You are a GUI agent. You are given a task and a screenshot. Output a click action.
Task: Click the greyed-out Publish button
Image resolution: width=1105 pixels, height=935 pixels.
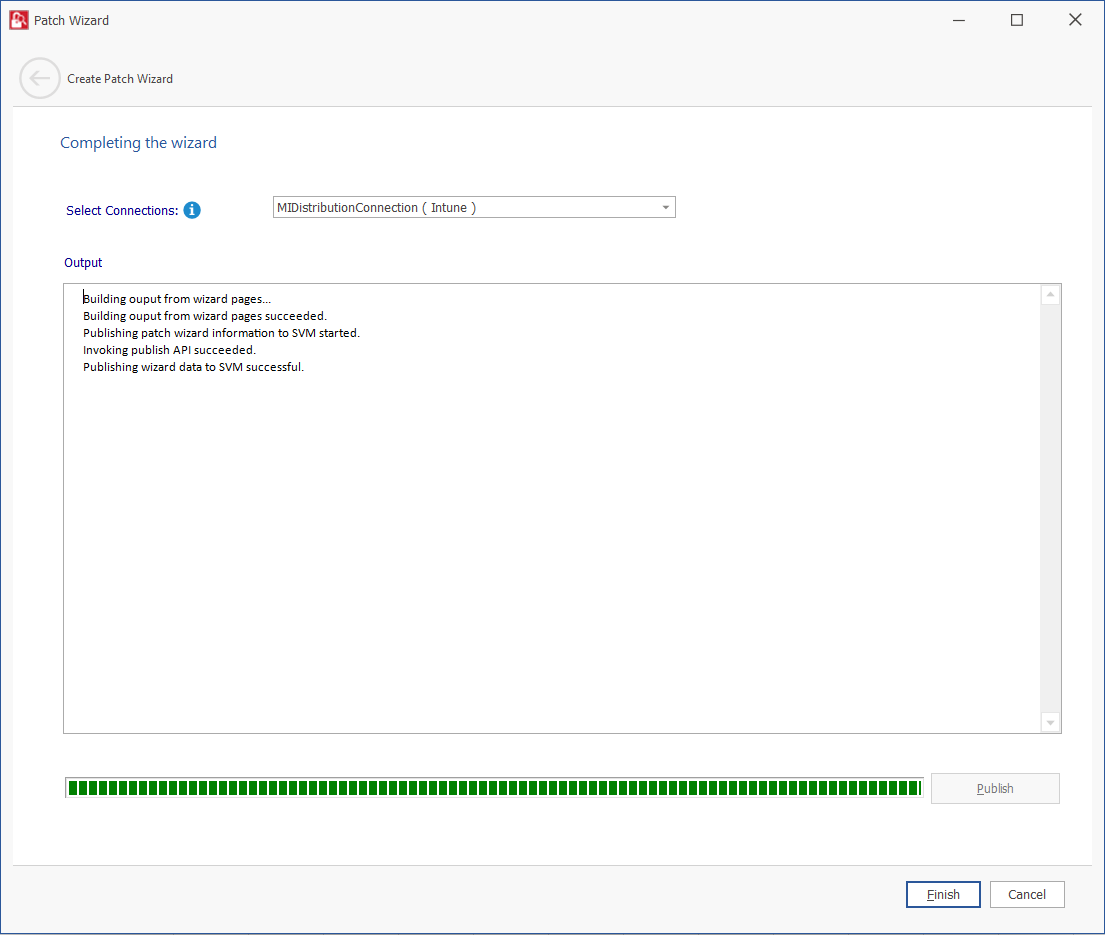coord(994,788)
